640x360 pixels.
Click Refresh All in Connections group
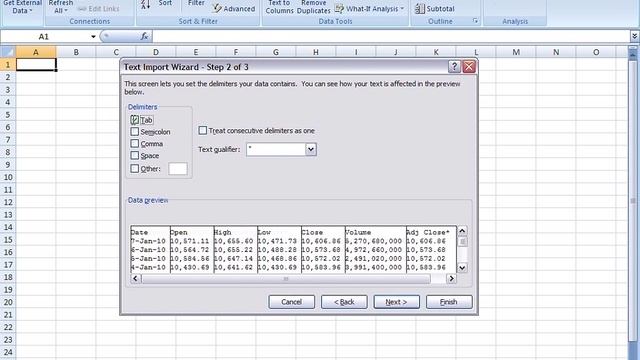(x=60, y=7)
